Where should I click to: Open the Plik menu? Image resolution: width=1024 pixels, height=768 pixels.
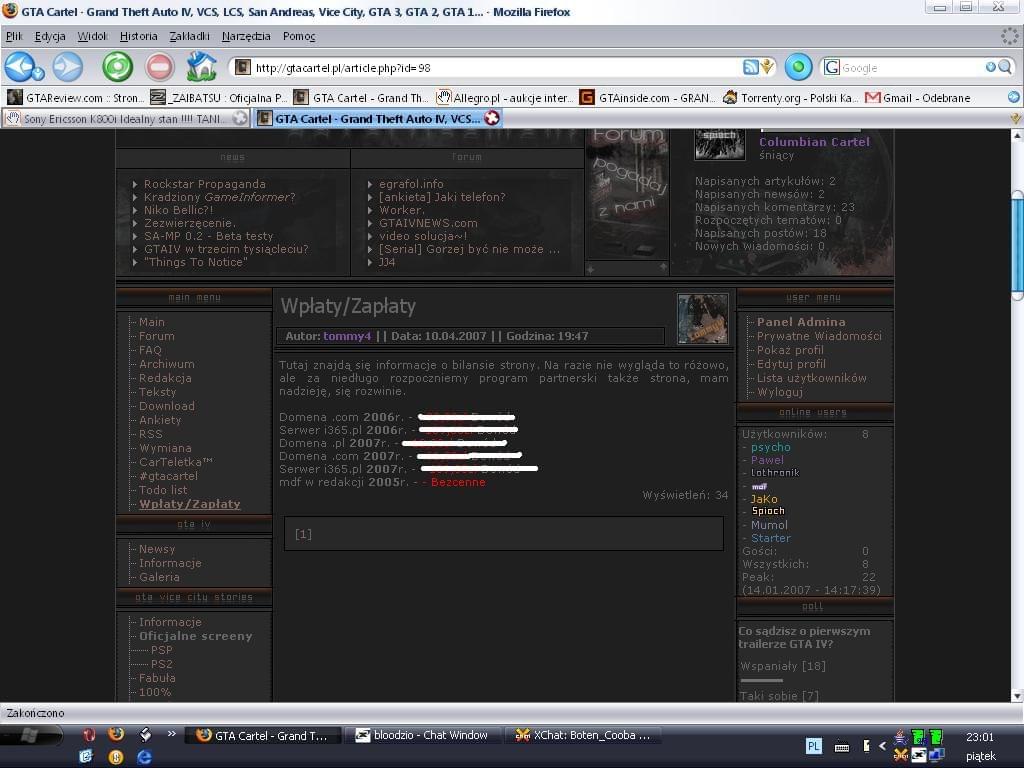14,36
